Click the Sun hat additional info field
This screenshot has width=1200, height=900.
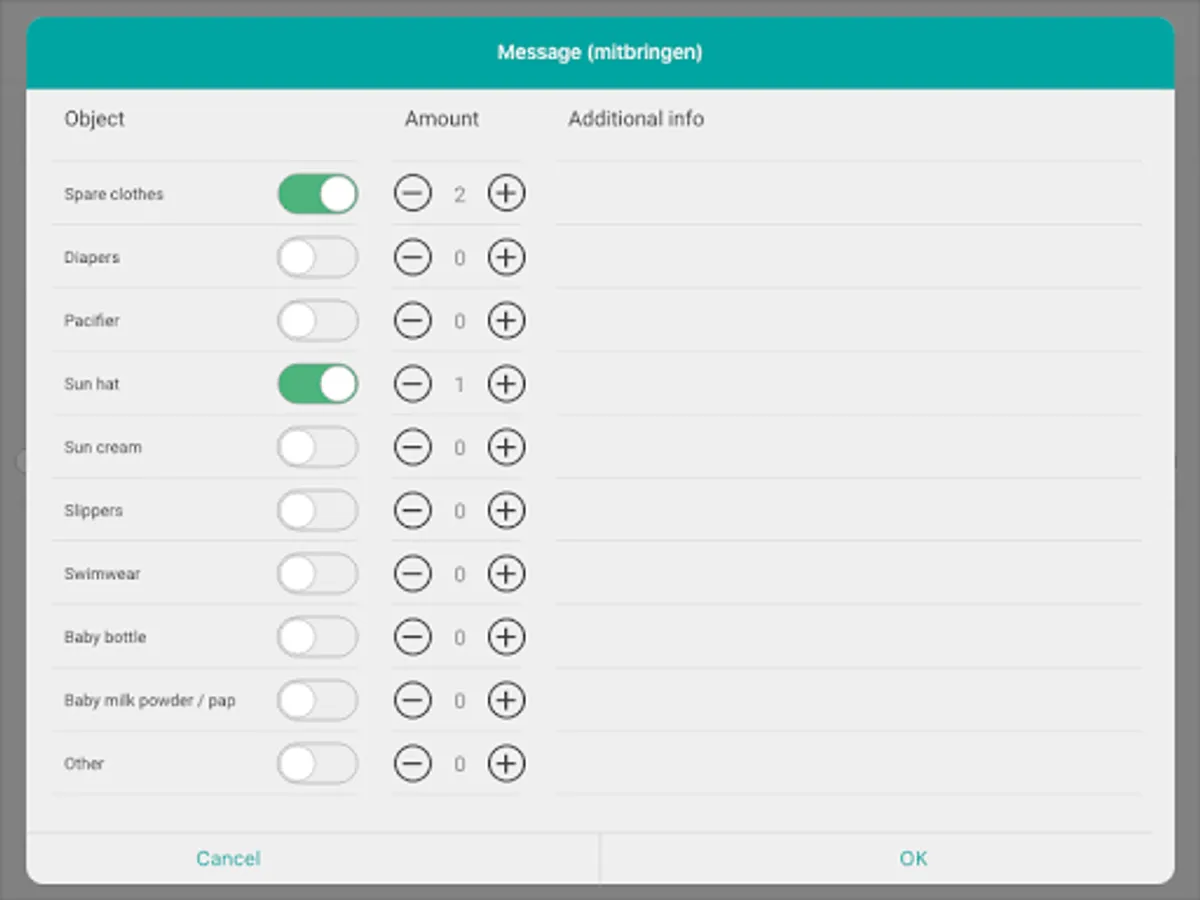pyautogui.click(x=849, y=384)
